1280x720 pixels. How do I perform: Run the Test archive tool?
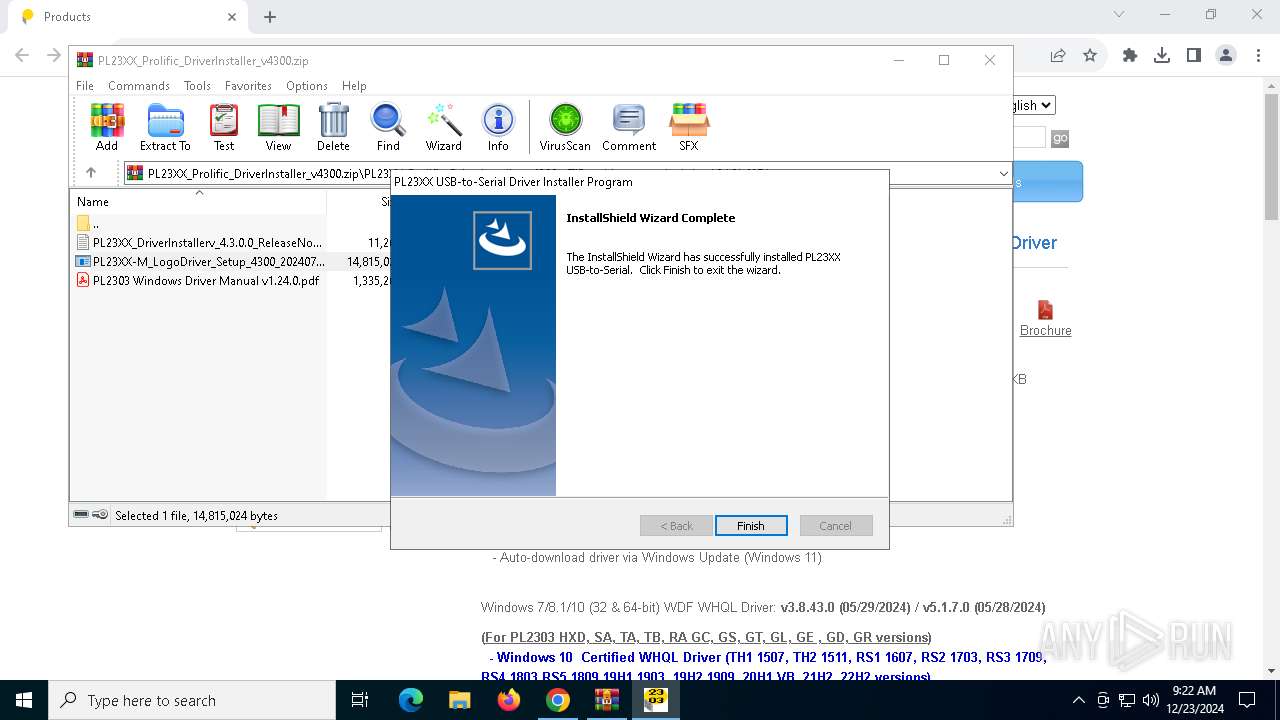tap(224, 127)
